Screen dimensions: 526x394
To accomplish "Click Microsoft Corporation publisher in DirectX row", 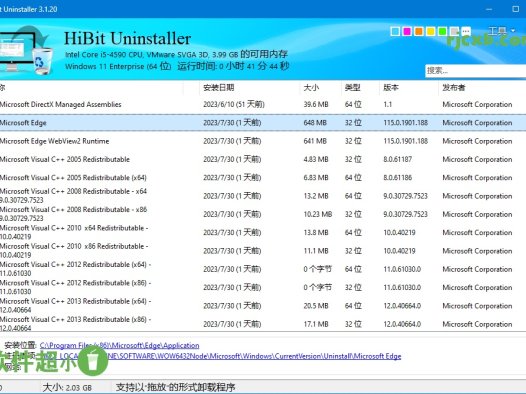I will pos(477,104).
